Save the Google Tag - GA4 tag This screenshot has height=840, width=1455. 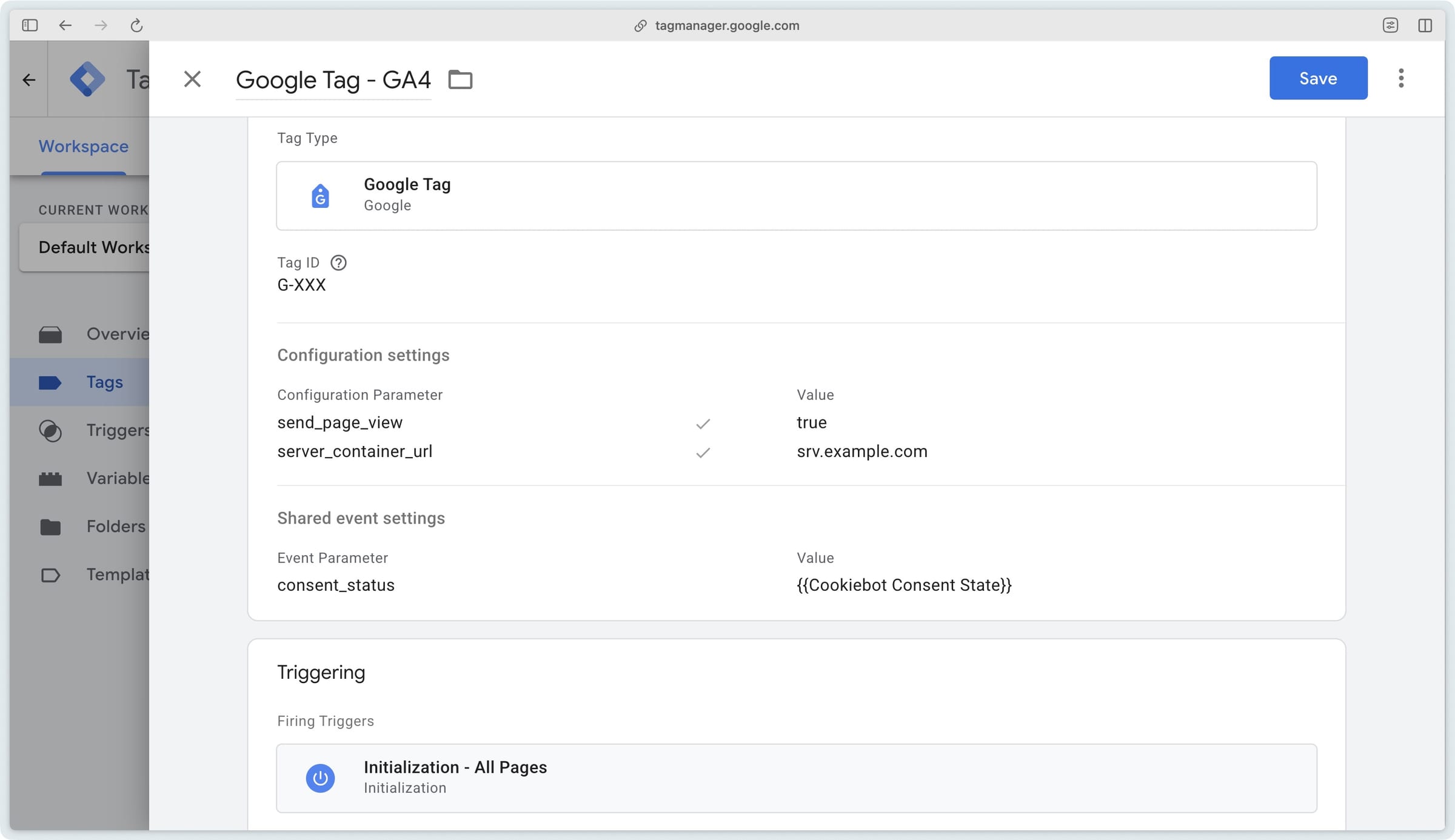coord(1318,78)
